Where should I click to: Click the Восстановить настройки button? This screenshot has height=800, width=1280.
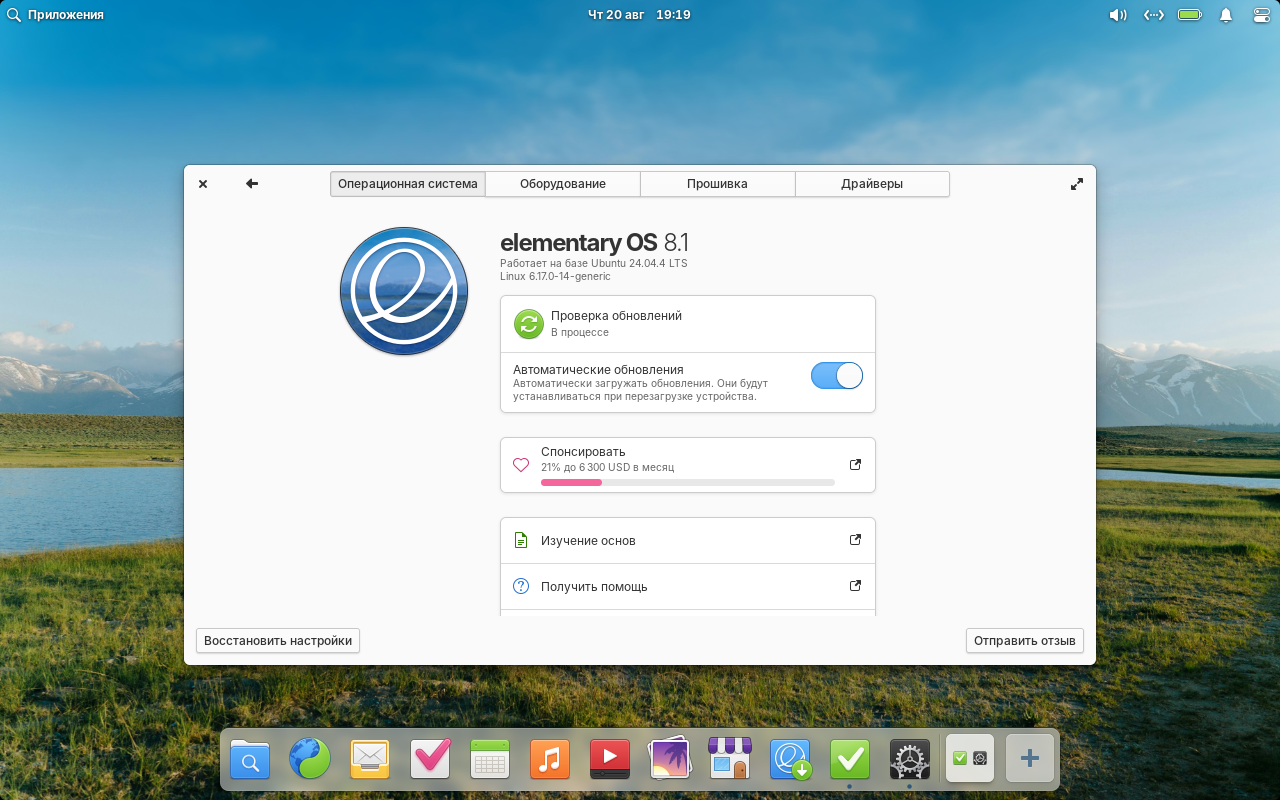coord(278,641)
